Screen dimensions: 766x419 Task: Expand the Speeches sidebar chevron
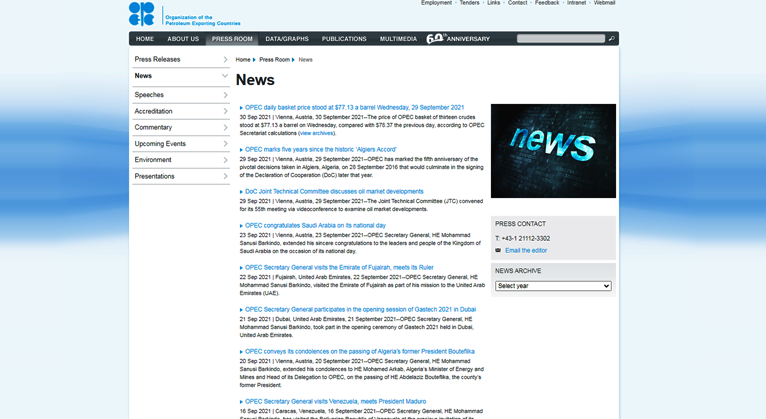[225, 95]
